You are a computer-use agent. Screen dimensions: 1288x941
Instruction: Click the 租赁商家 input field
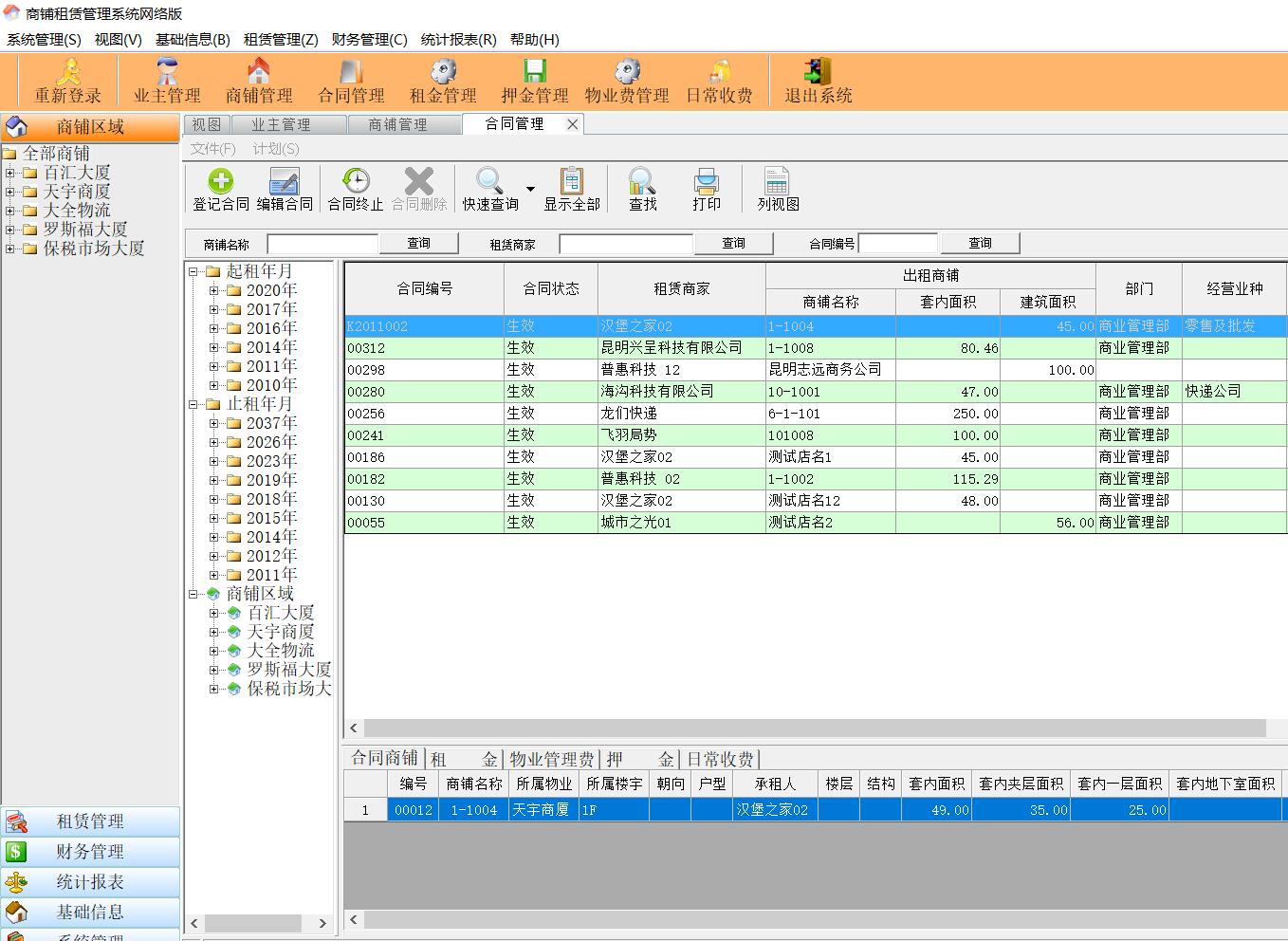626,244
